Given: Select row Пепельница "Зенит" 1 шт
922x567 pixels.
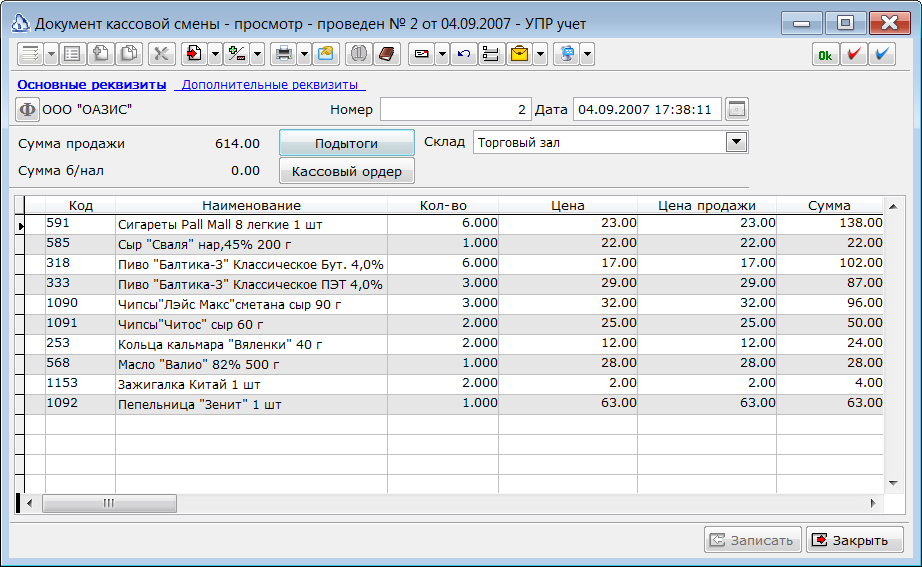Looking at the screenshot, I should pyautogui.click(x=453, y=404).
